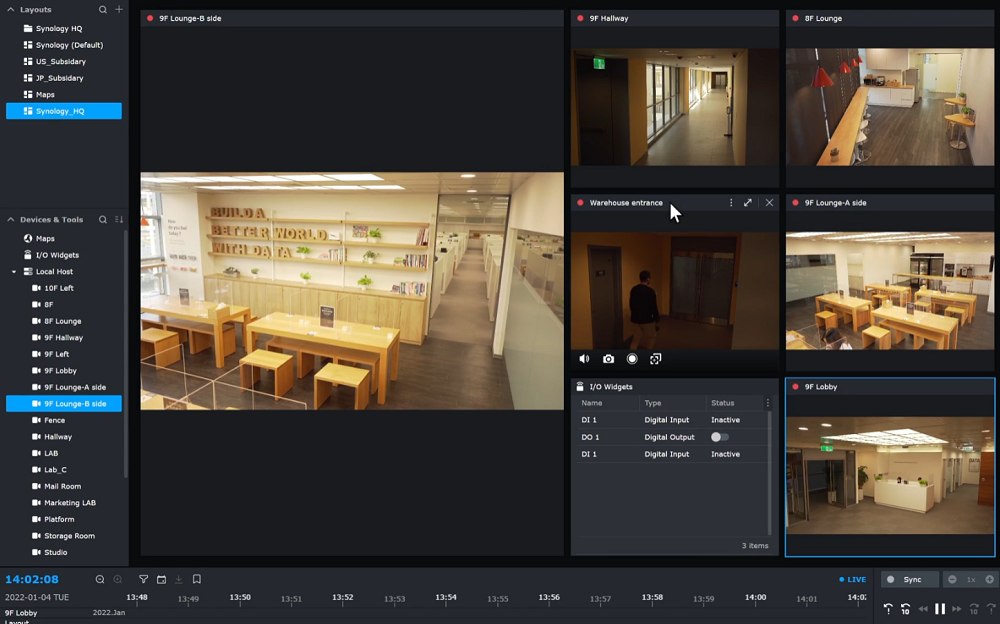
Task: Click the 8F Lounge camera feed
Action: 890,107
